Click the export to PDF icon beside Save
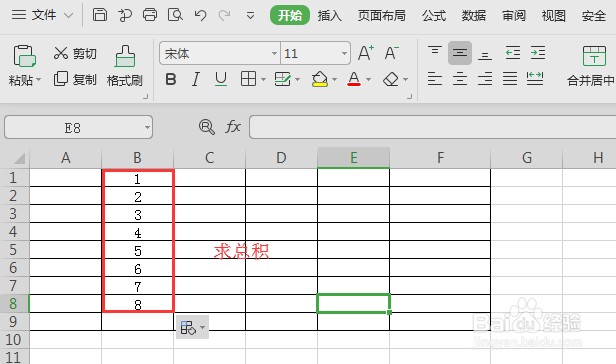 point(125,15)
